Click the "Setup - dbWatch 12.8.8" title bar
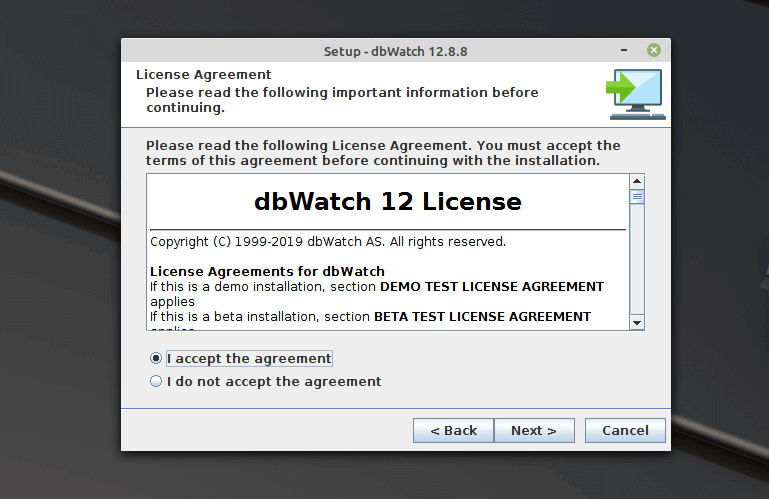Screen dimensions: 769x499 coord(396,50)
